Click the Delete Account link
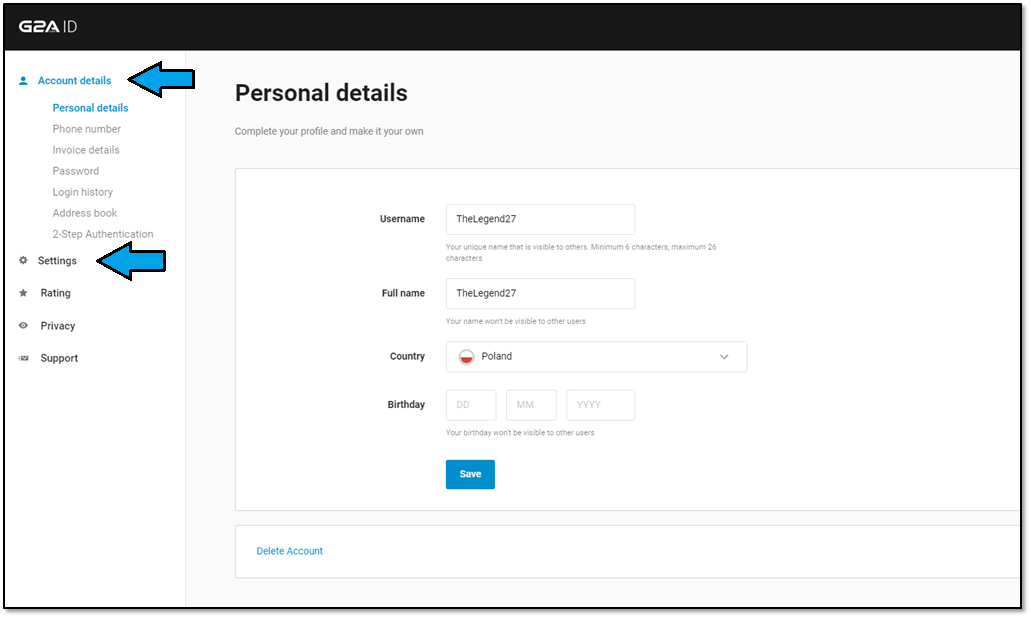Viewport: 1031px width, 618px height. [290, 551]
